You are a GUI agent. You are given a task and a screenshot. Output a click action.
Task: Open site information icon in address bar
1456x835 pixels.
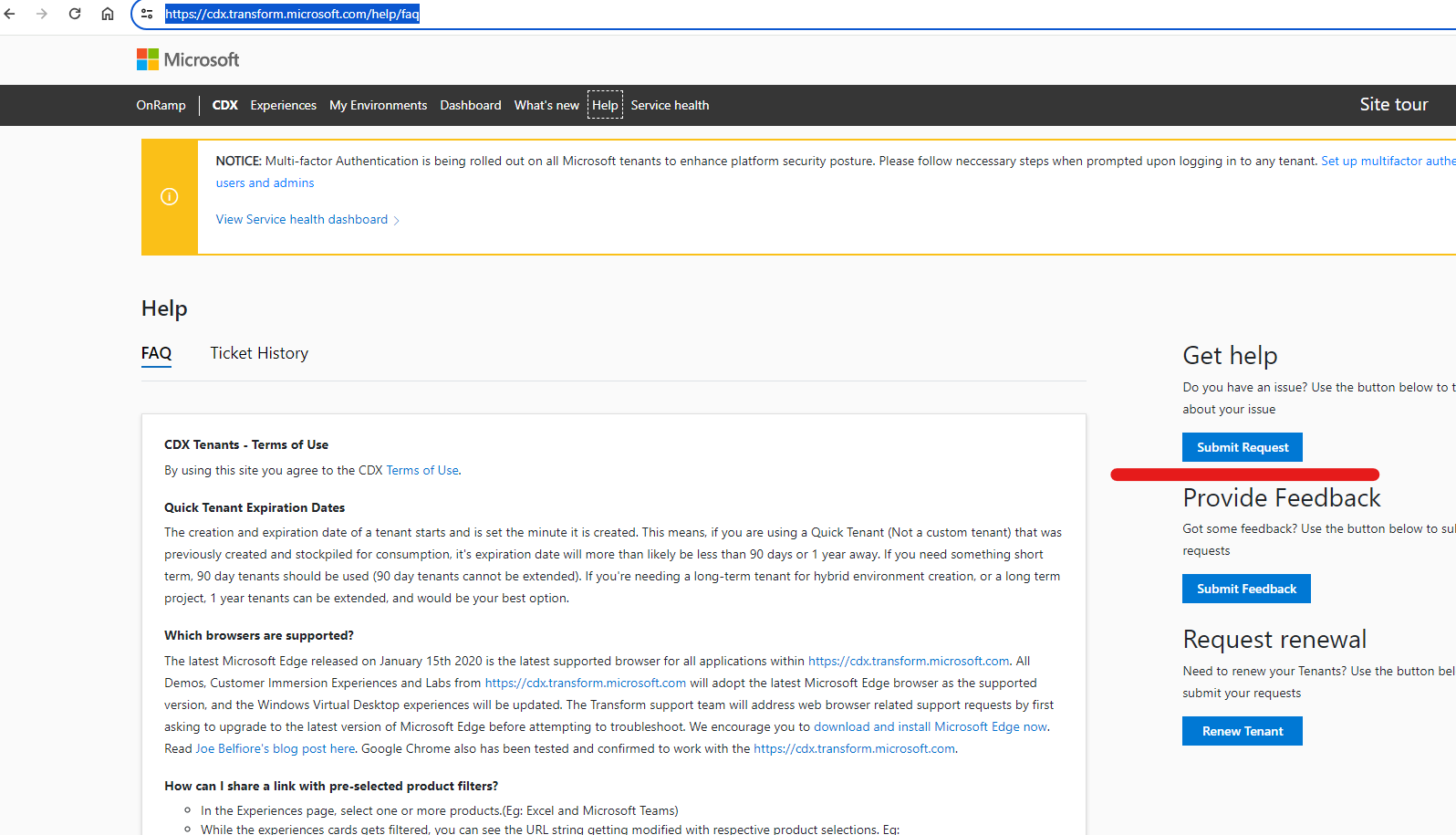(147, 14)
